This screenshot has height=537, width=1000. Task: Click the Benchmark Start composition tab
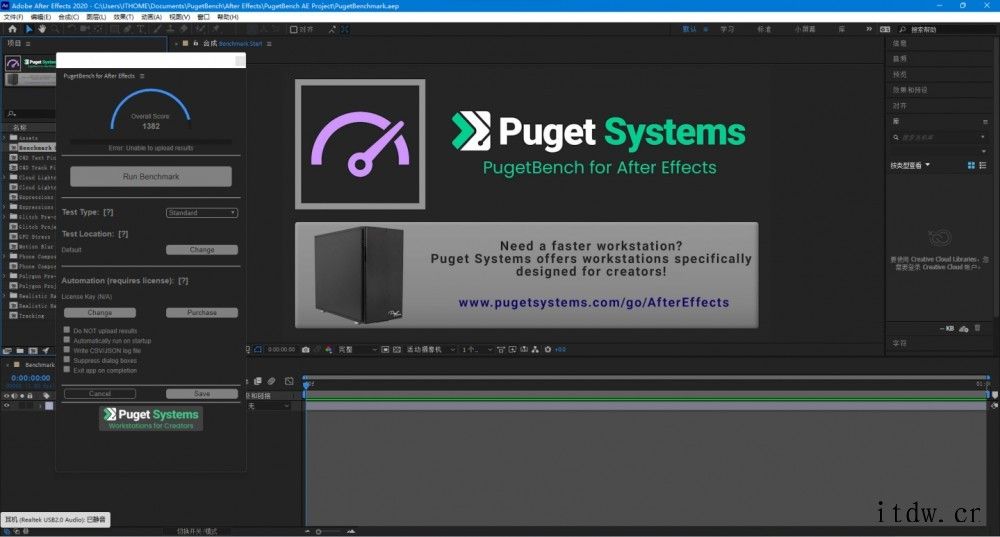pos(240,43)
